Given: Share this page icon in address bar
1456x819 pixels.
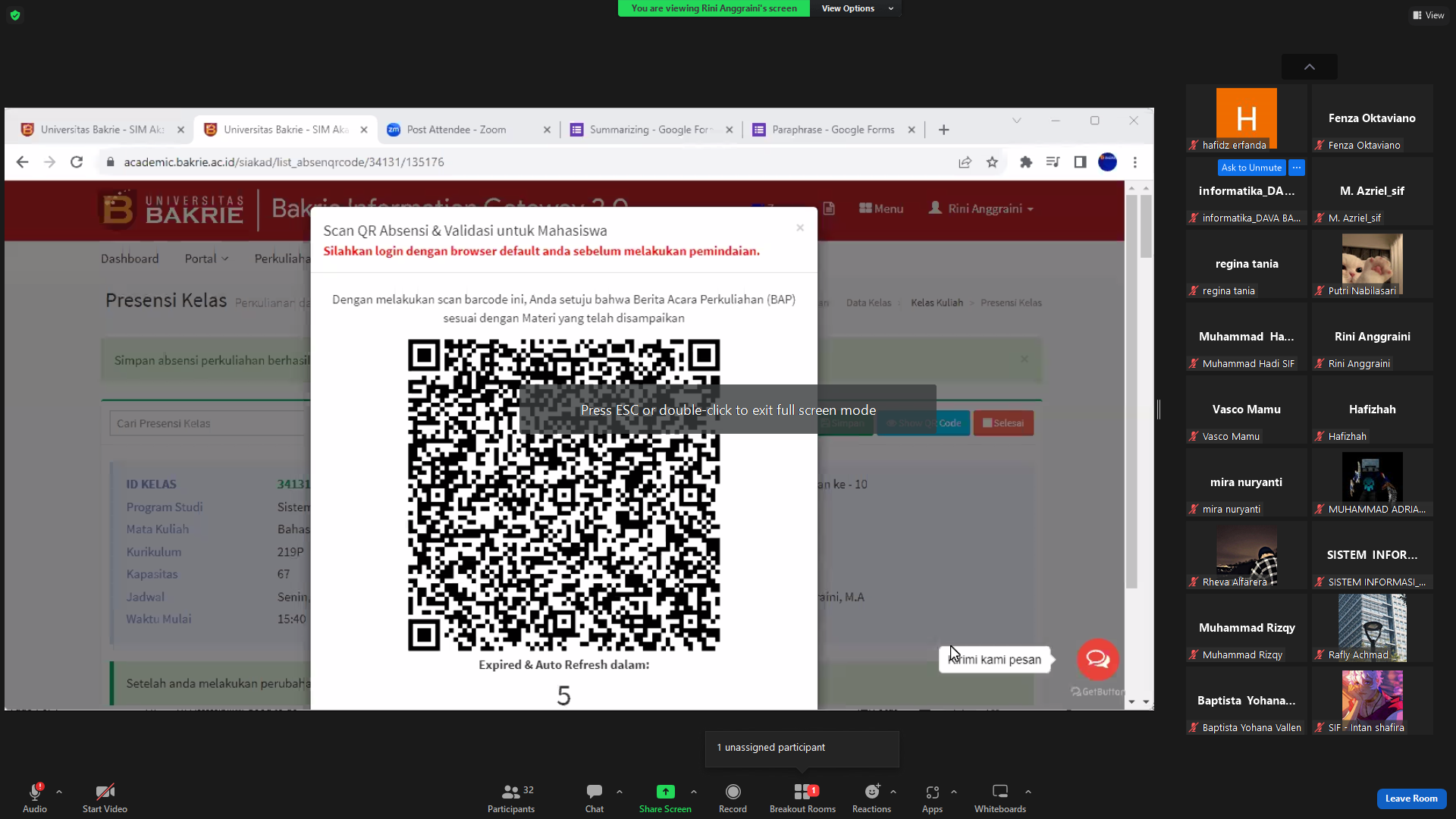Looking at the screenshot, I should point(965,162).
